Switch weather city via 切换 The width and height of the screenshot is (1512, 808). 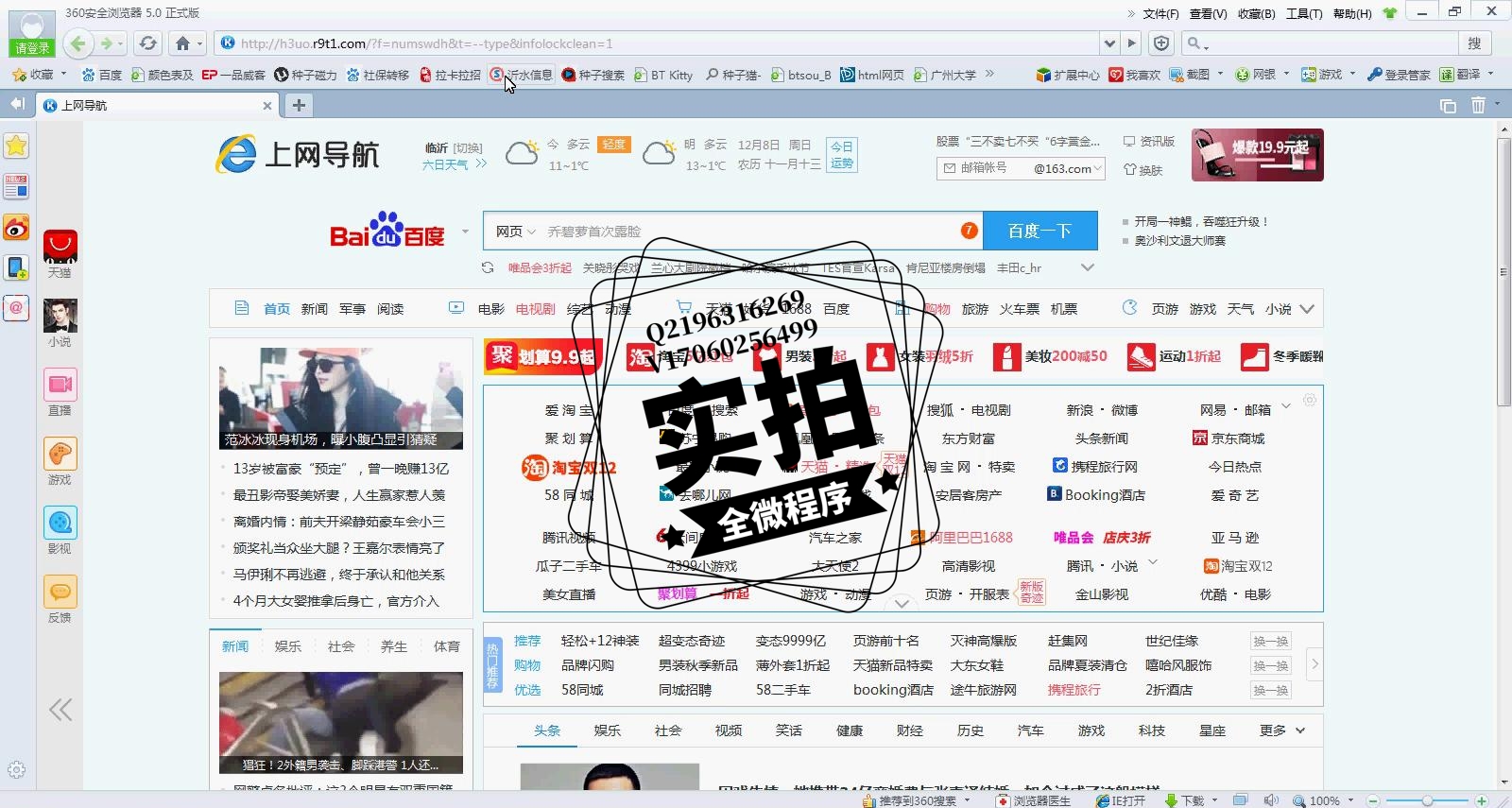pyautogui.click(x=468, y=148)
